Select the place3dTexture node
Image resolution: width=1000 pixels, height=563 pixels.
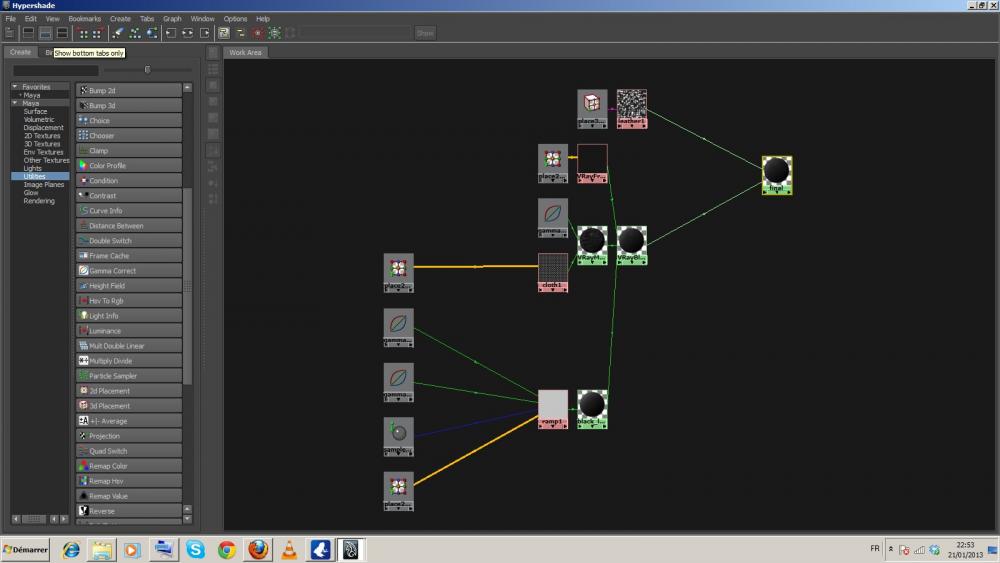[592, 109]
